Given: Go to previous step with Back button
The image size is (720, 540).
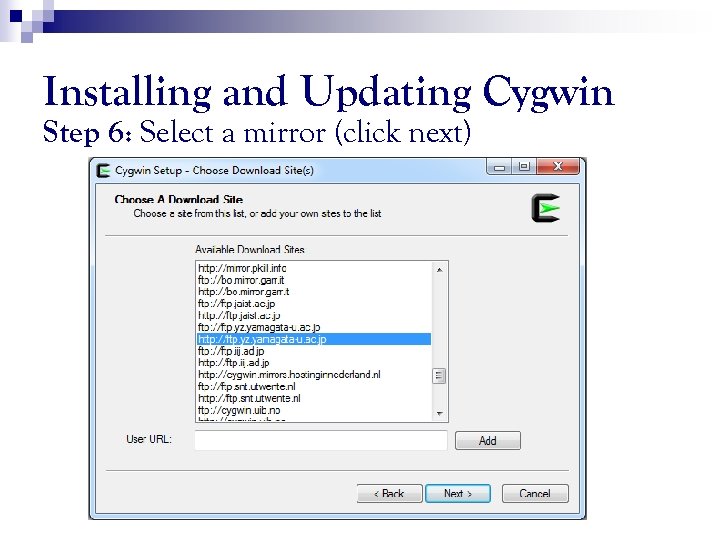Looking at the screenshot, I should pos(389,494).
